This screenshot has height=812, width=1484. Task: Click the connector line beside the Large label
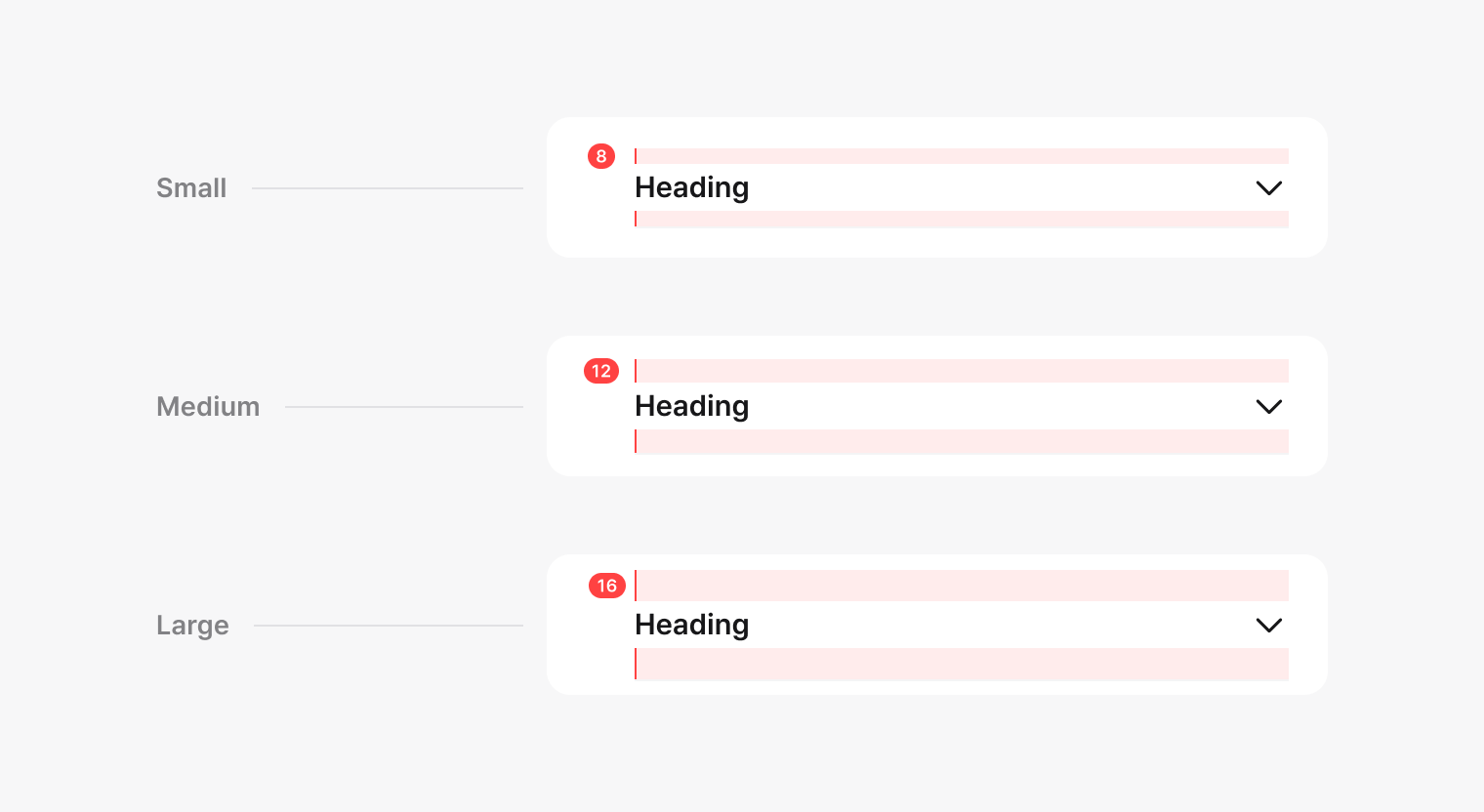pos(389,626)
